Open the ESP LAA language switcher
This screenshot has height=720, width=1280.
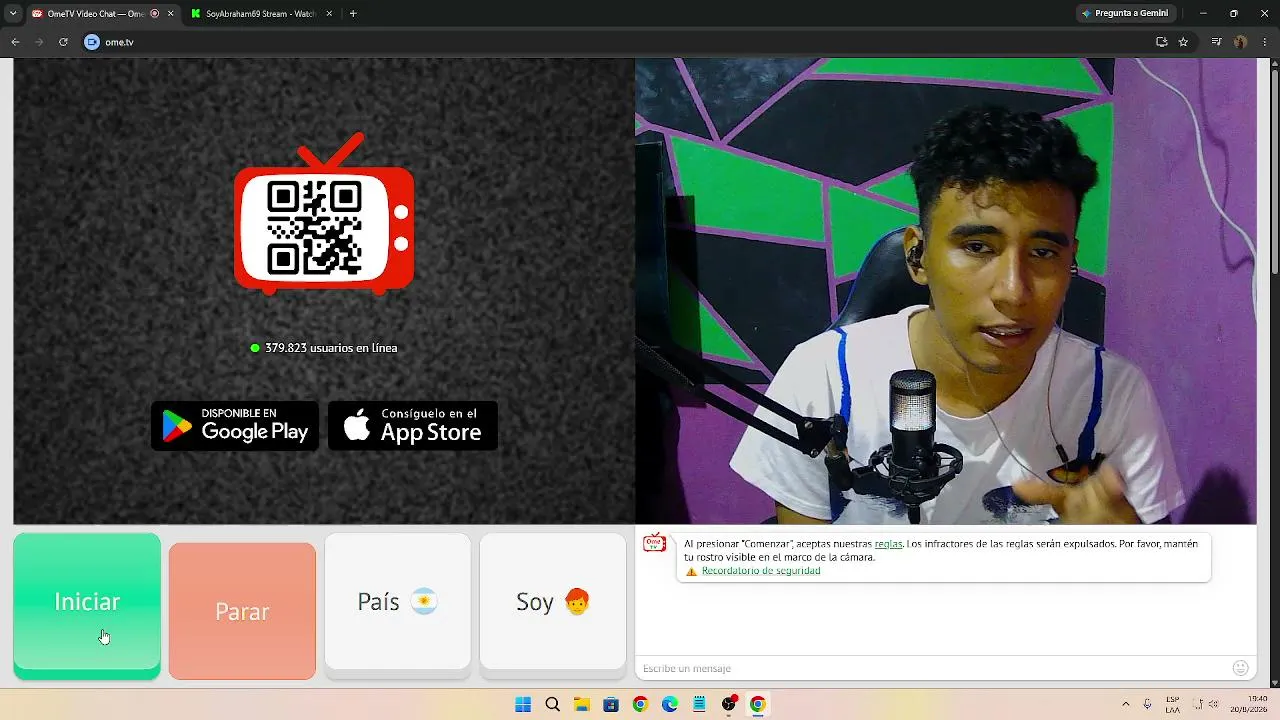tap(1173, 704)
